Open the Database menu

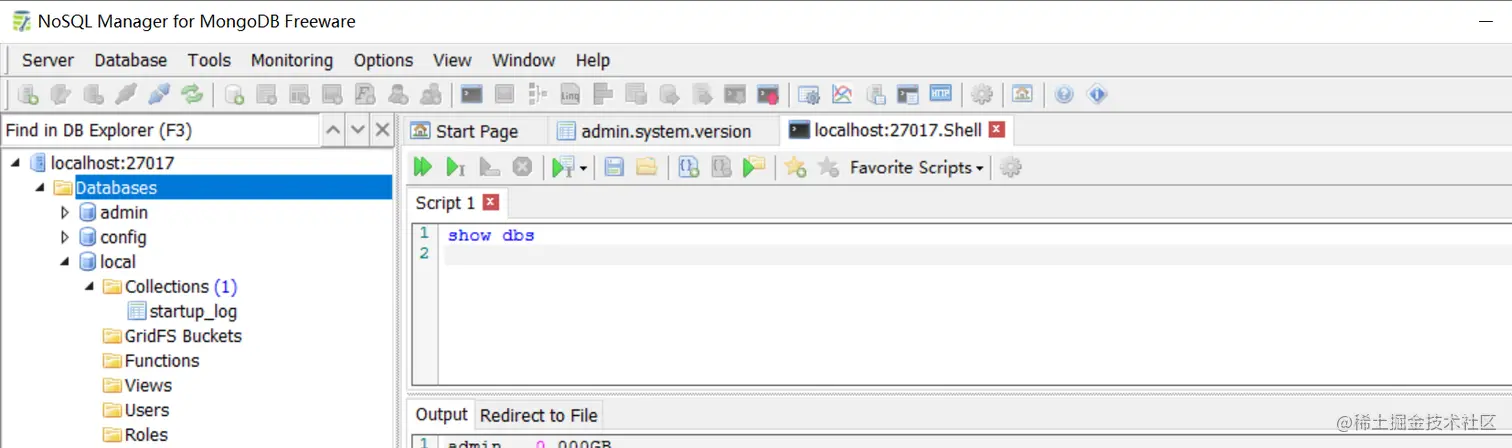tap(131, 60)
